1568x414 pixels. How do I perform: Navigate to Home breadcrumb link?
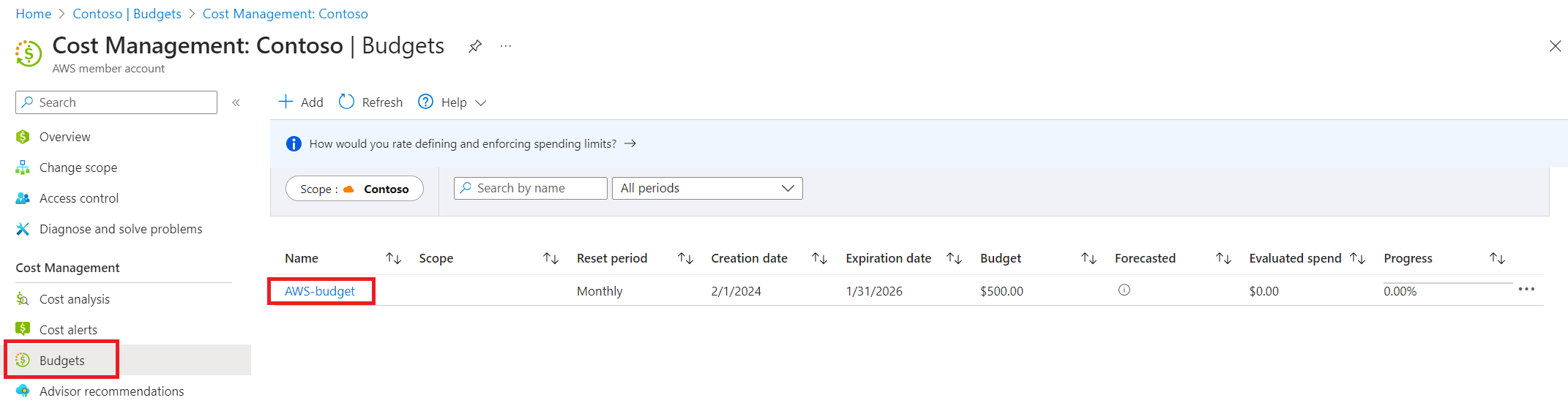pos(34,14)
